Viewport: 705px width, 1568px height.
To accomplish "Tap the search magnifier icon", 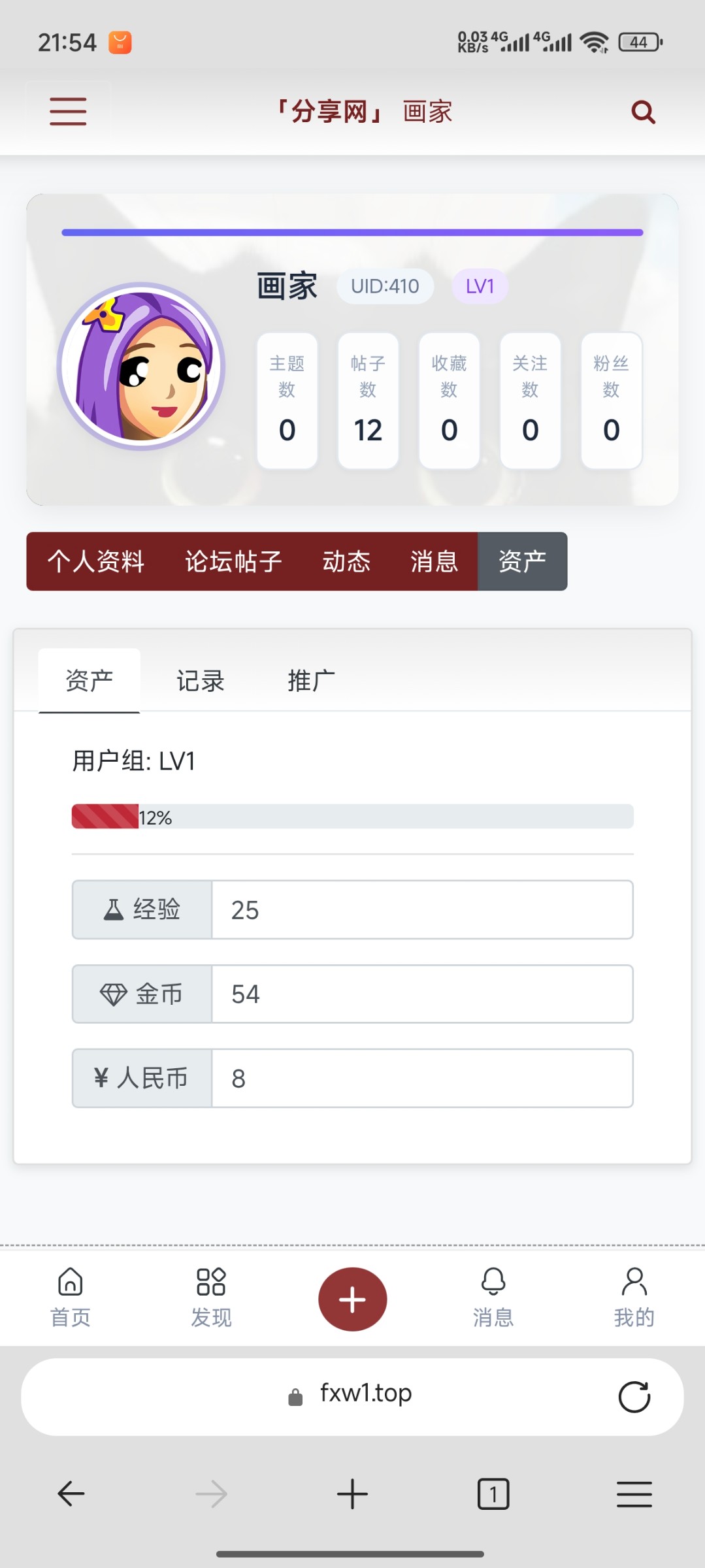I will [643, 112].
